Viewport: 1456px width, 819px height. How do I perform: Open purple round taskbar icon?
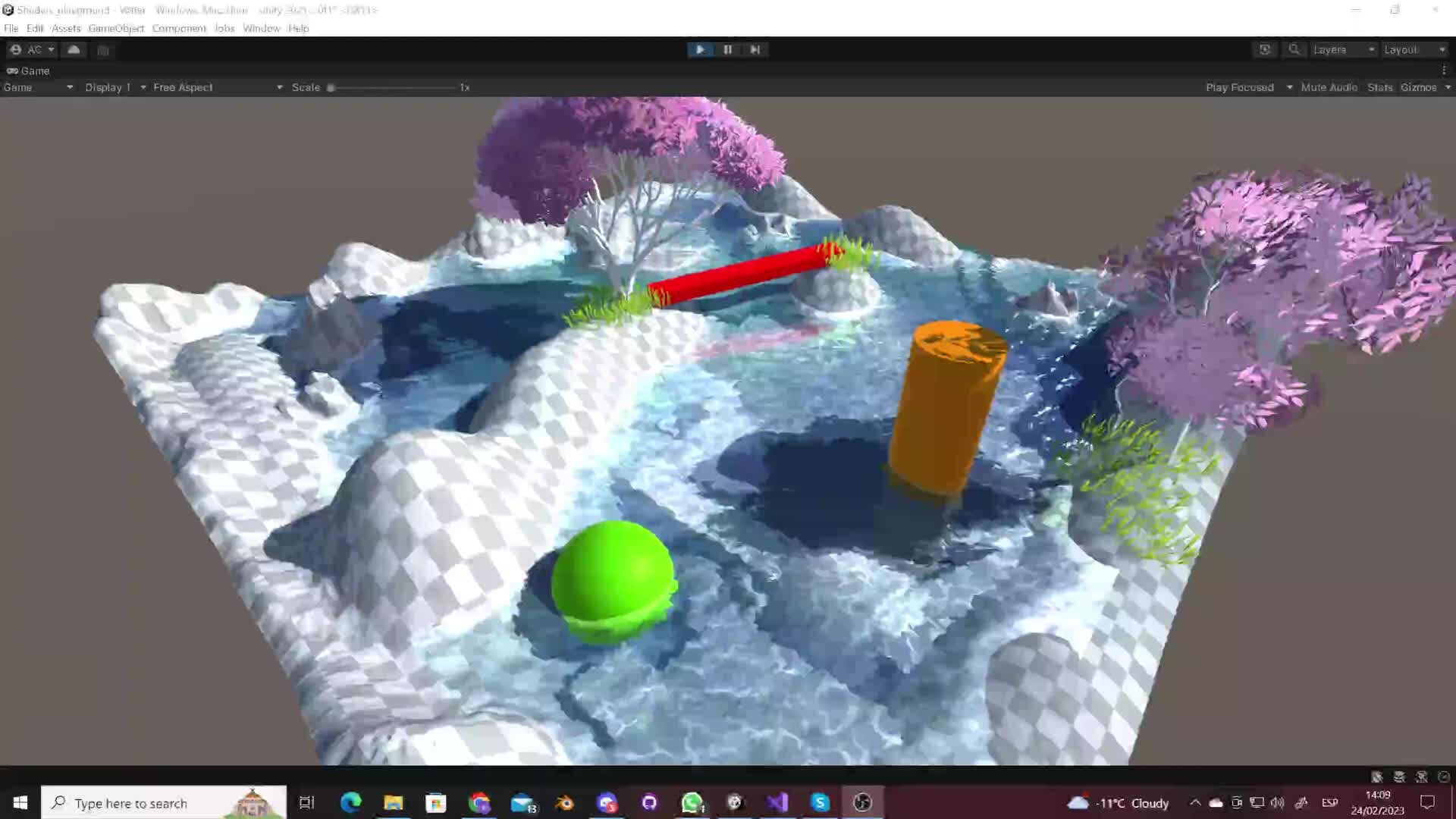(x=650, y=802)
